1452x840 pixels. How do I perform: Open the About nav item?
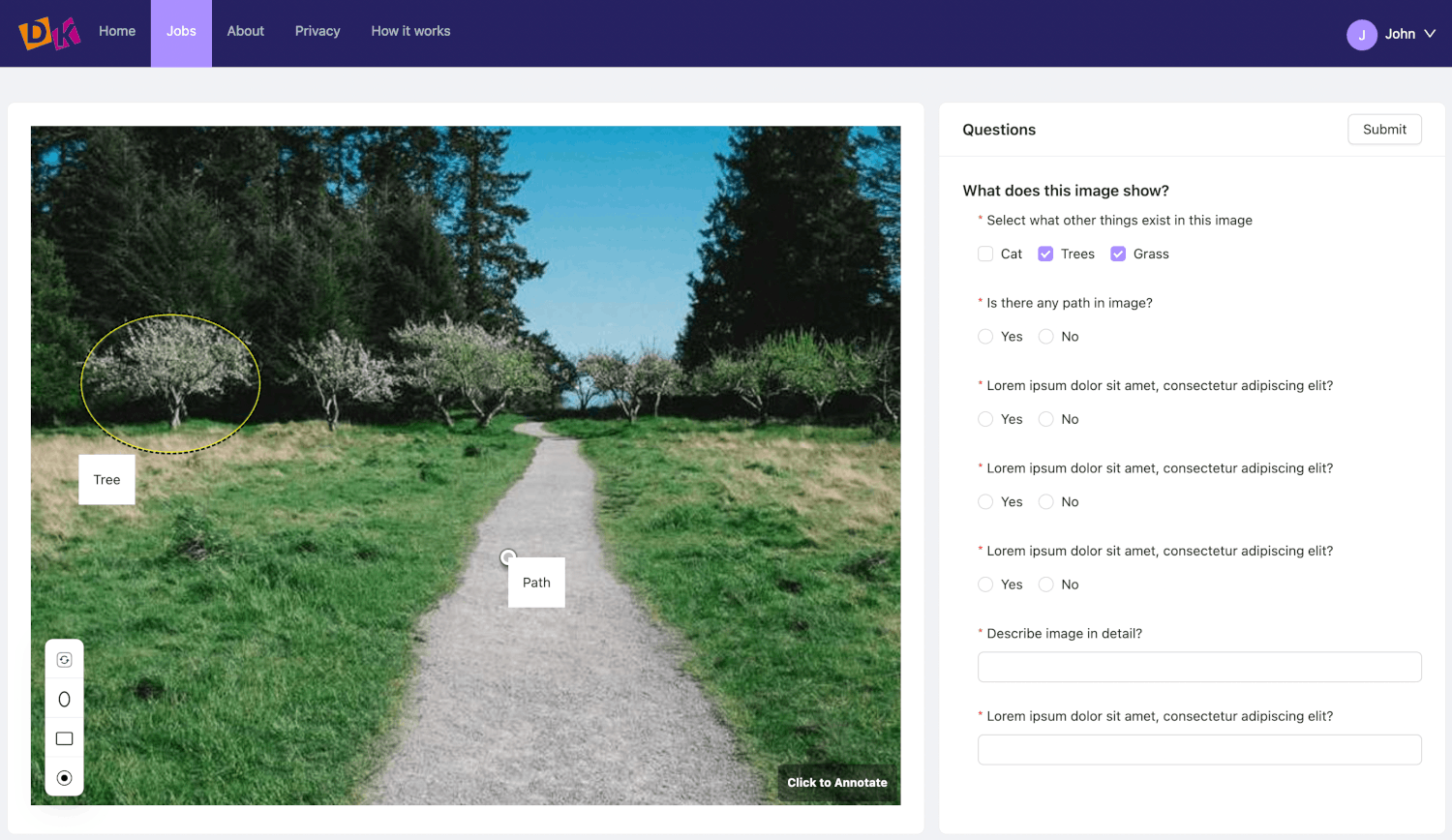coord(246,31)
